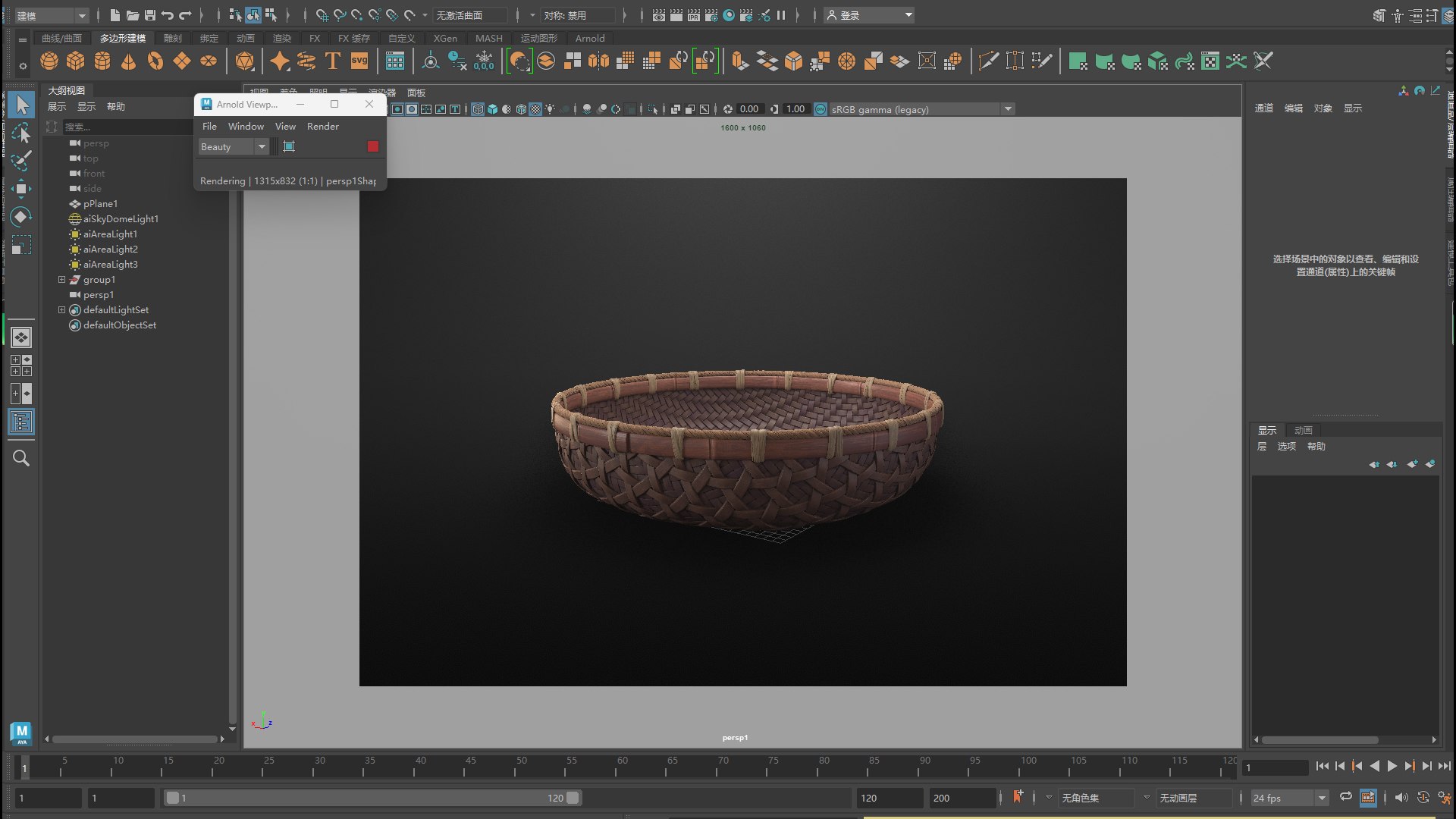Pause viewport evaluation button
The image size is (1456, 819).
(781, 15)
